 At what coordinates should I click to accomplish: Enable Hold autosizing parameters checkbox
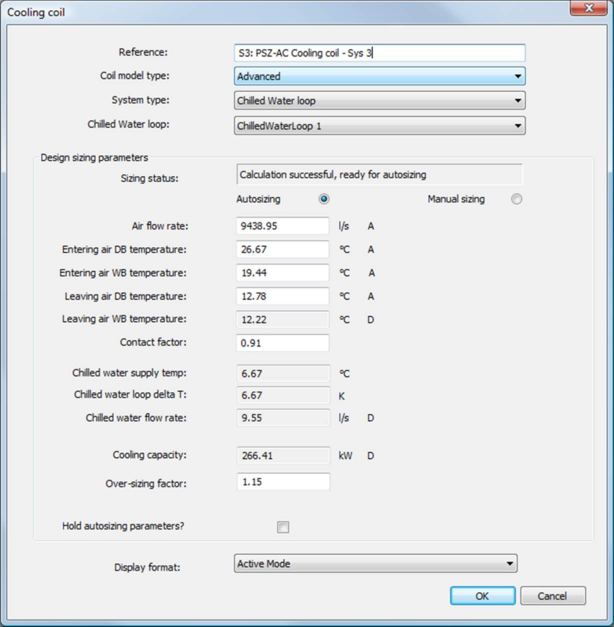coord(283,527)
